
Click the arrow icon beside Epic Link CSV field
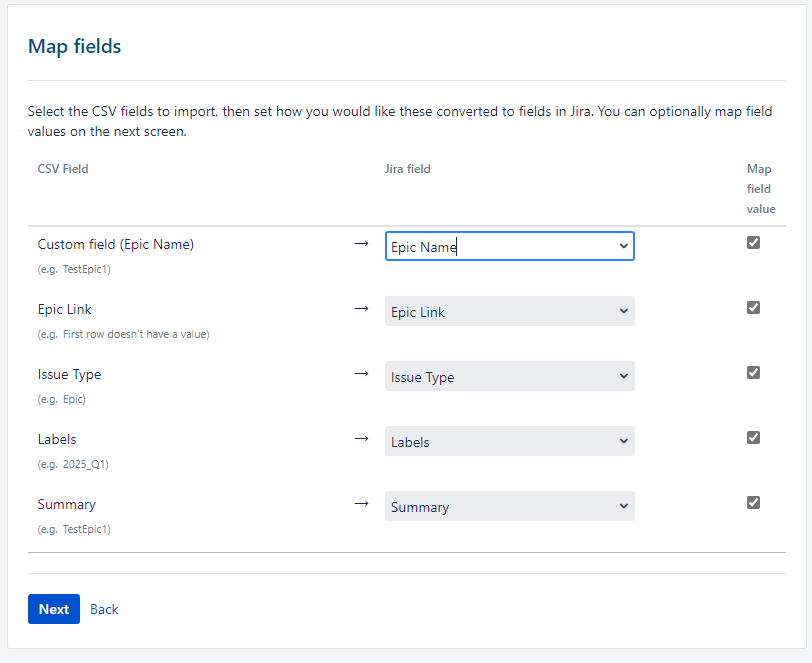[x=361, y=308]
